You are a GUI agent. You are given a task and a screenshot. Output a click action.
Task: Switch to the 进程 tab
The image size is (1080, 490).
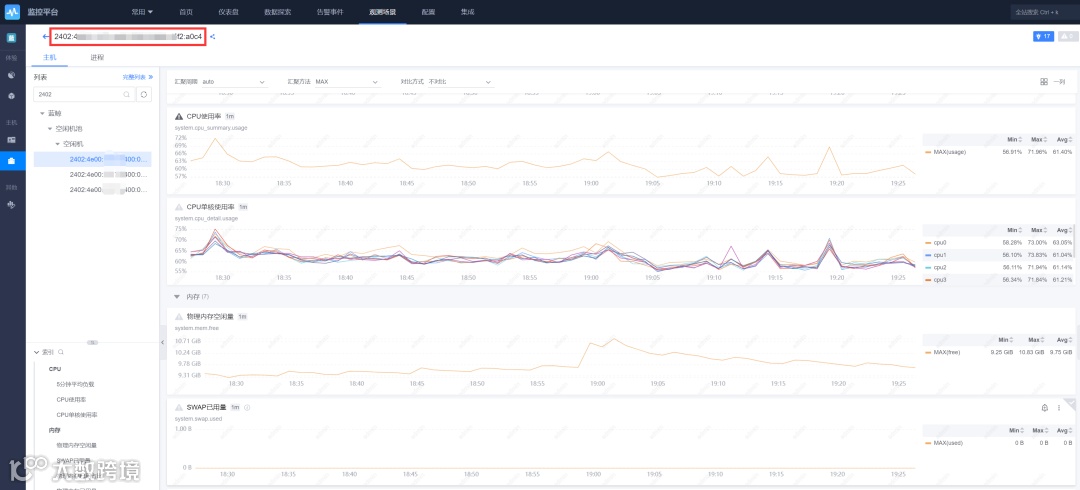coord(97,58)
